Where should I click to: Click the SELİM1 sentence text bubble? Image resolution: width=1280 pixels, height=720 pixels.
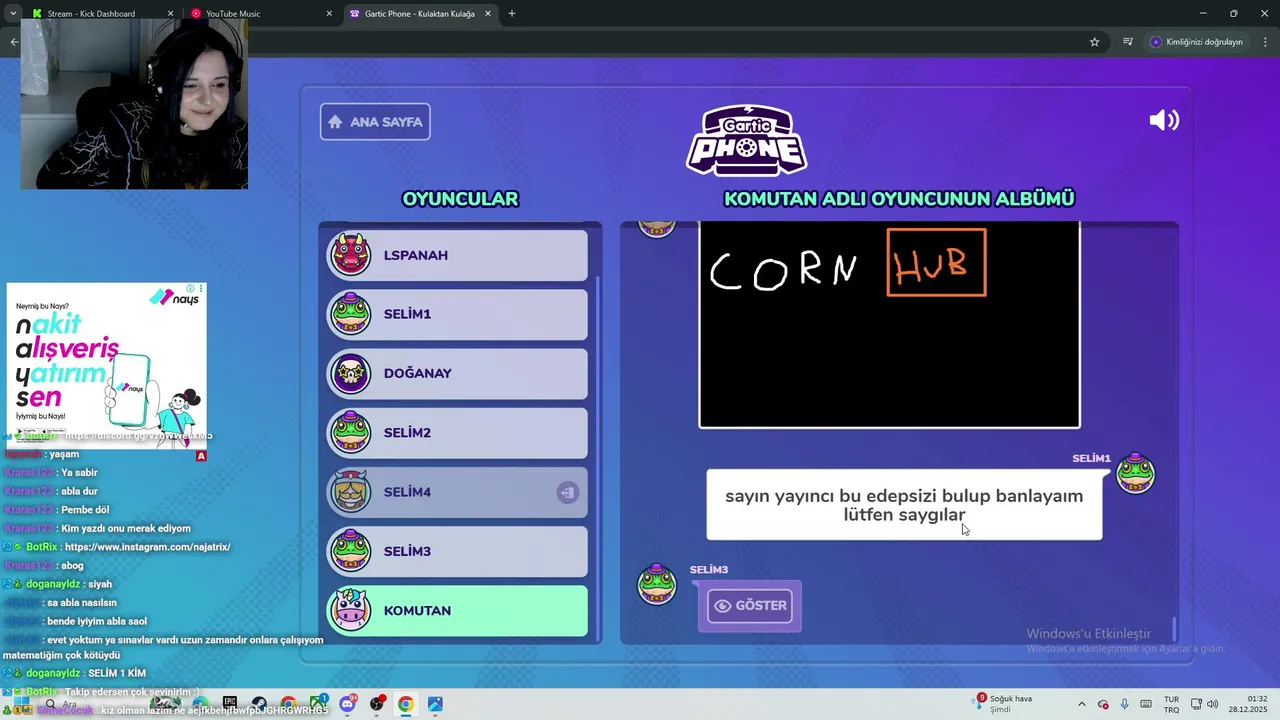(x=904, y=505)
